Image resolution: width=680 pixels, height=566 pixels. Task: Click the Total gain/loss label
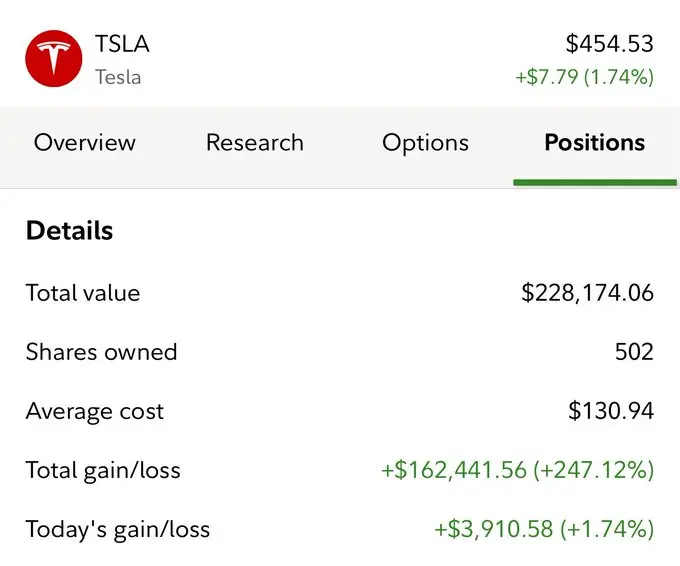(x=103, y=470)
